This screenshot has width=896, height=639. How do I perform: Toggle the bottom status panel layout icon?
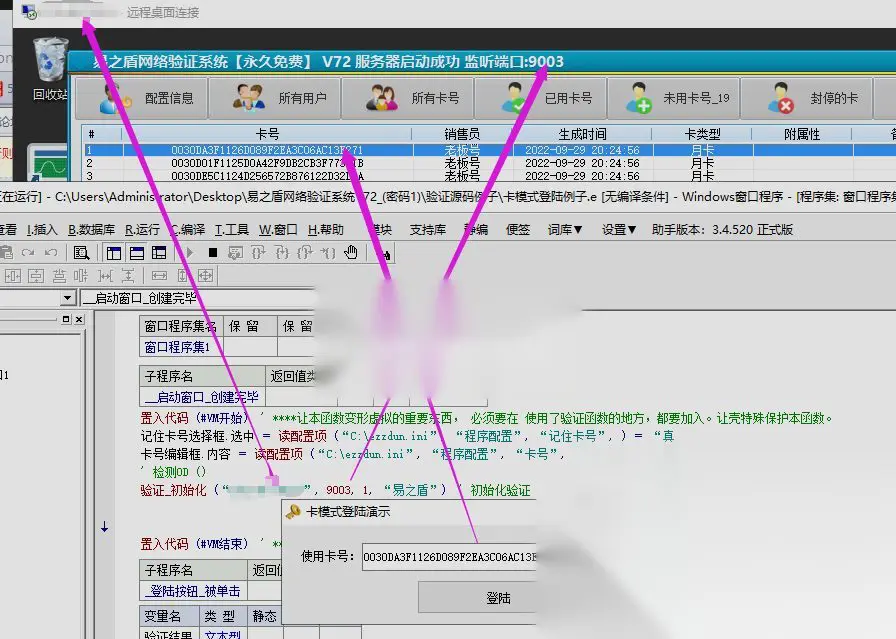click(x=137, y=253)
